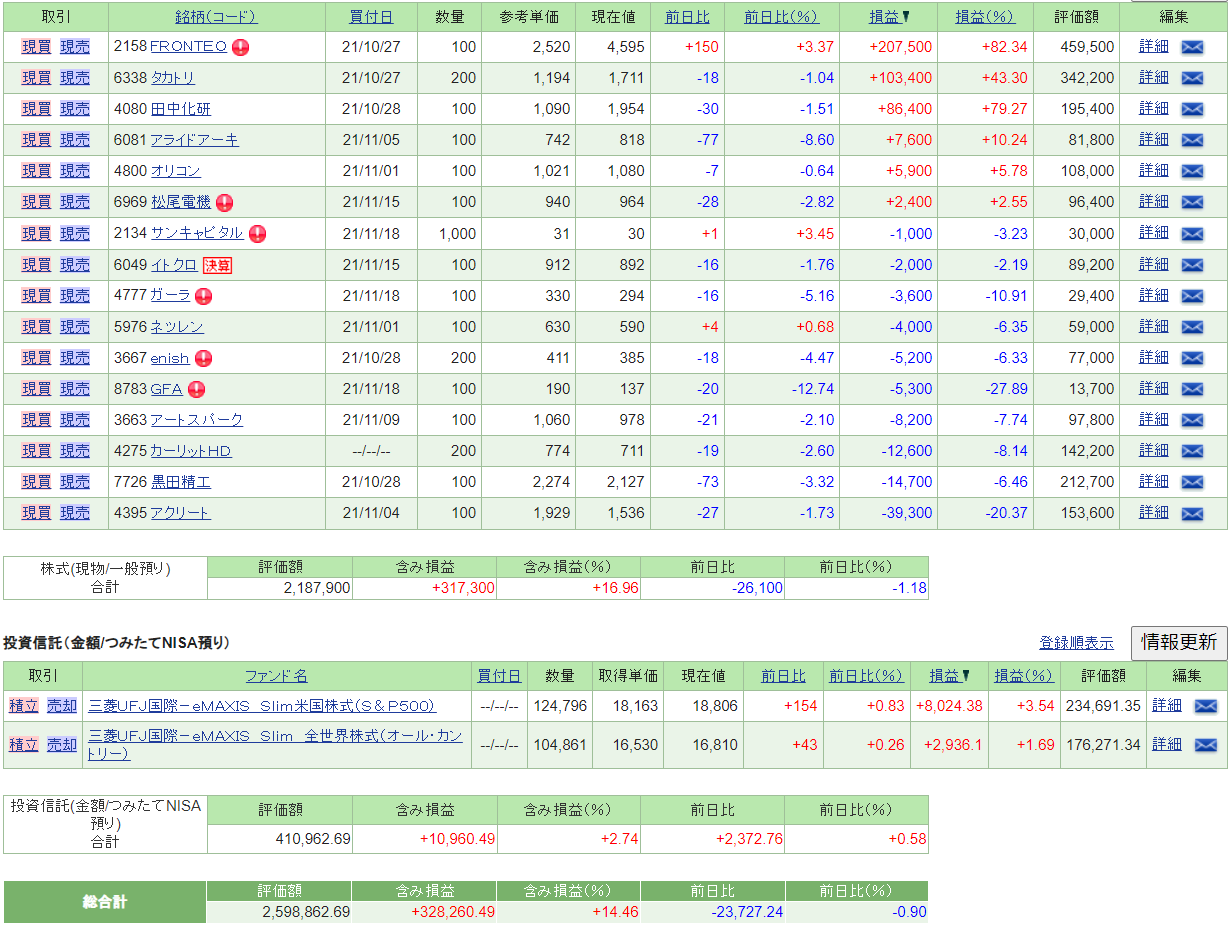Click 現売 for the FRONTEO row
The width and height of the screenshot is (1230, 926).
(x=74, y=47)
